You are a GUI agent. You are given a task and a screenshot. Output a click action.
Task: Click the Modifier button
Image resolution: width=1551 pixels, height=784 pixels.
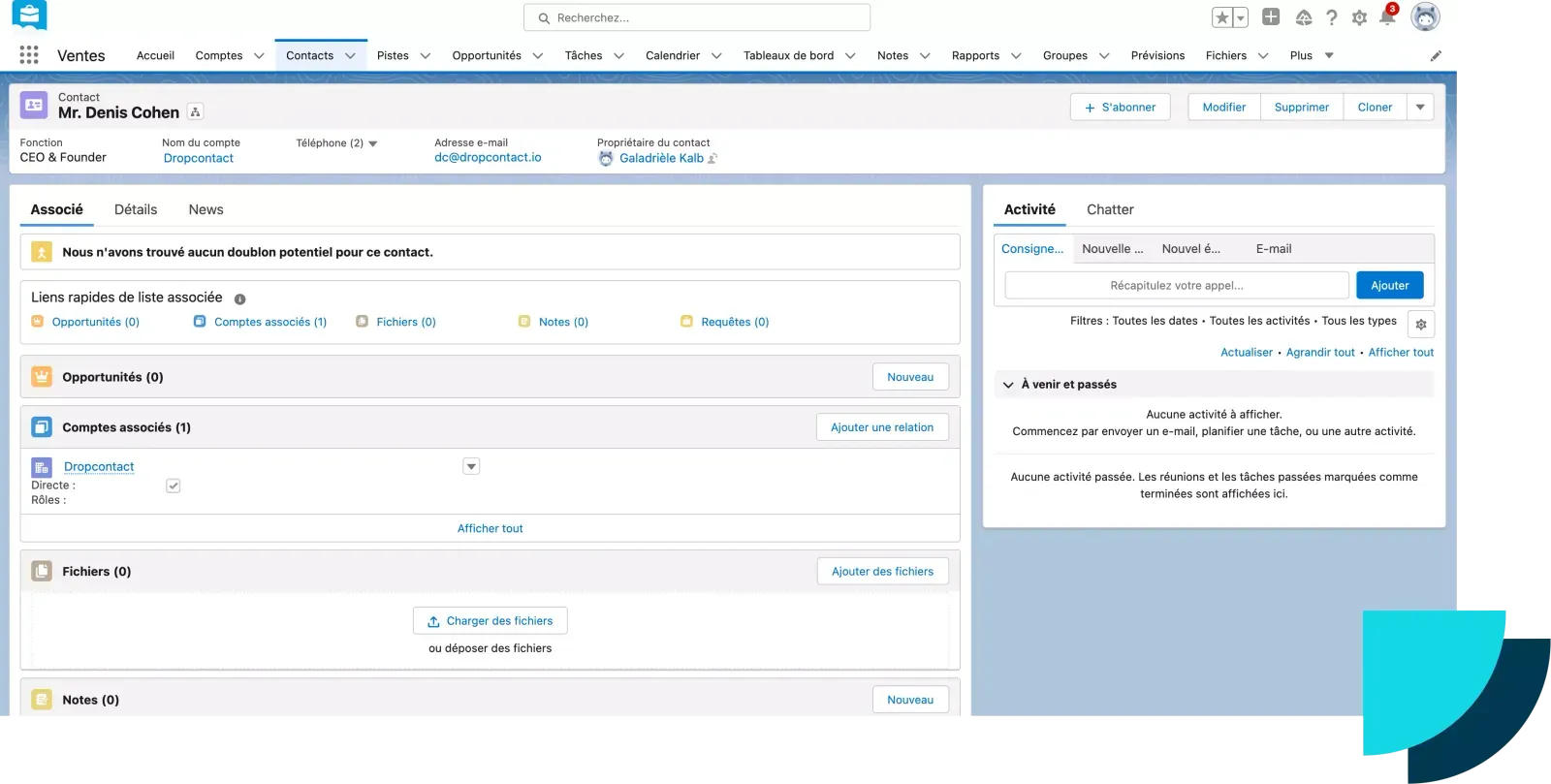[x=1223, y=108]
